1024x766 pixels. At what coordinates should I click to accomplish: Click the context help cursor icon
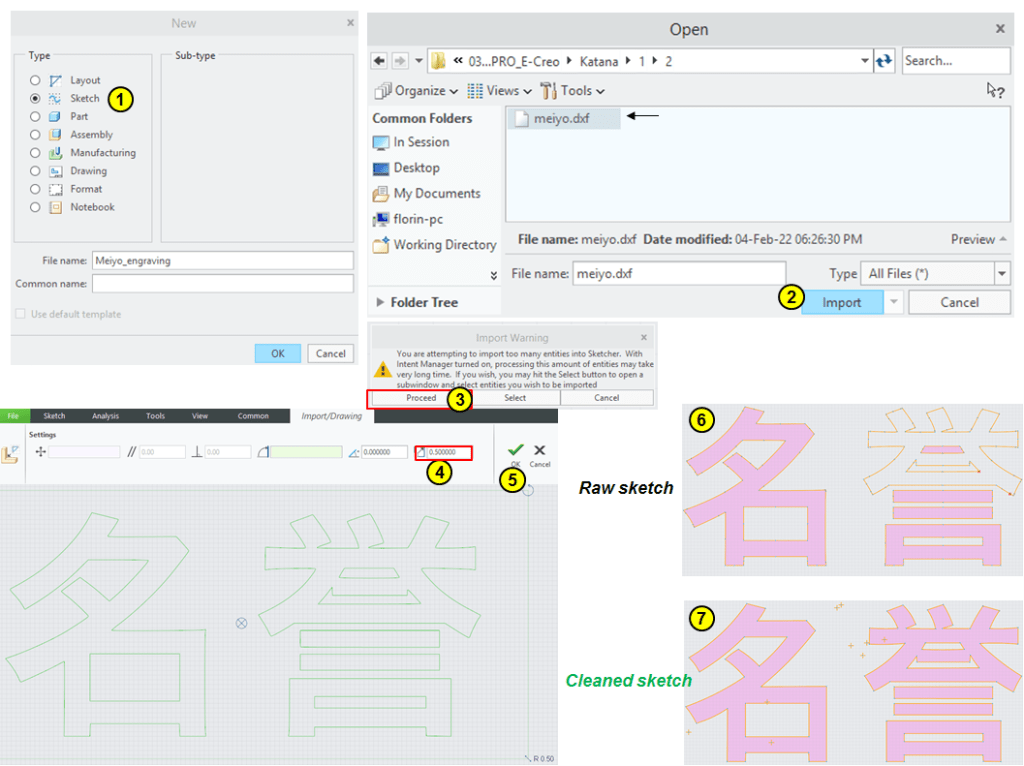click(x=994, y=90)
